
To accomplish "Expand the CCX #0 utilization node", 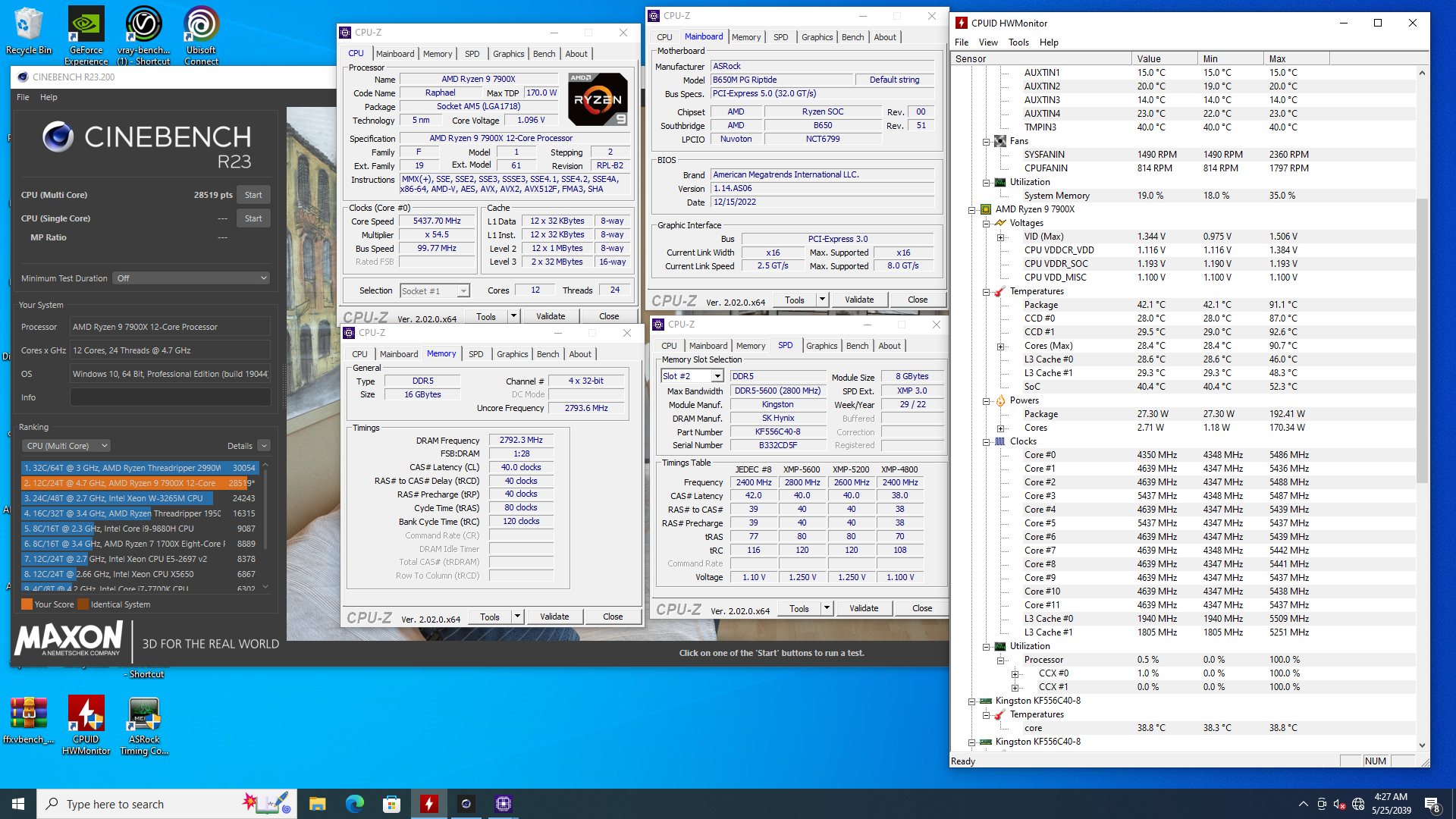I will 1015,674.
